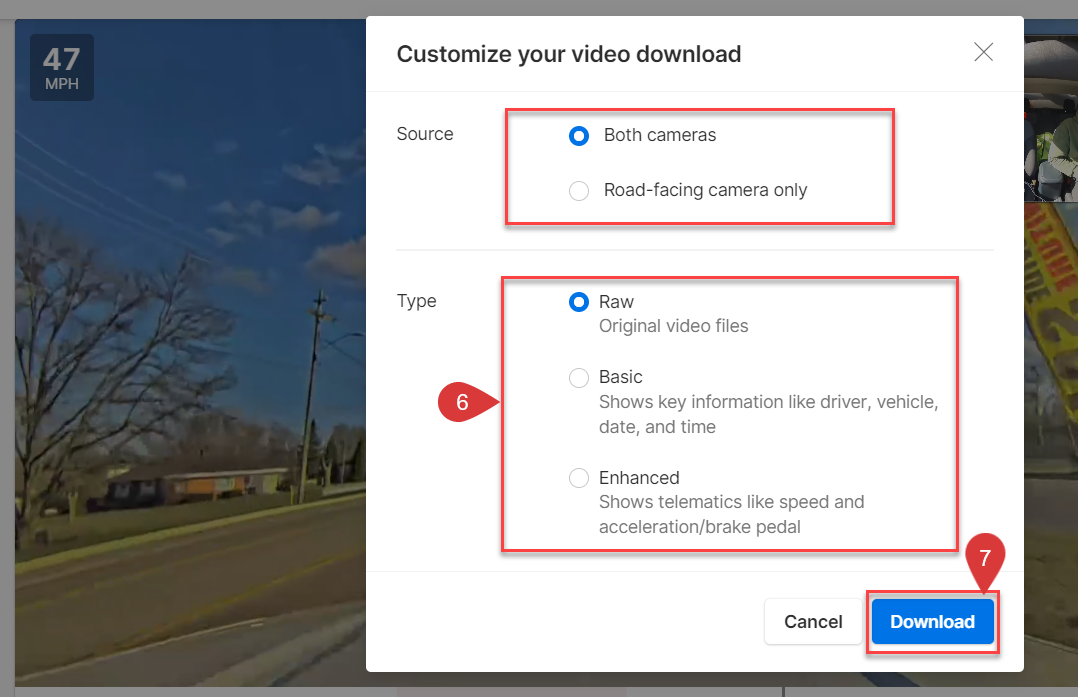Click the dimmed road-facing video behind dialog
Image resolution: width=1078 pixels, height=697 pixels.
tap(190, 400)
